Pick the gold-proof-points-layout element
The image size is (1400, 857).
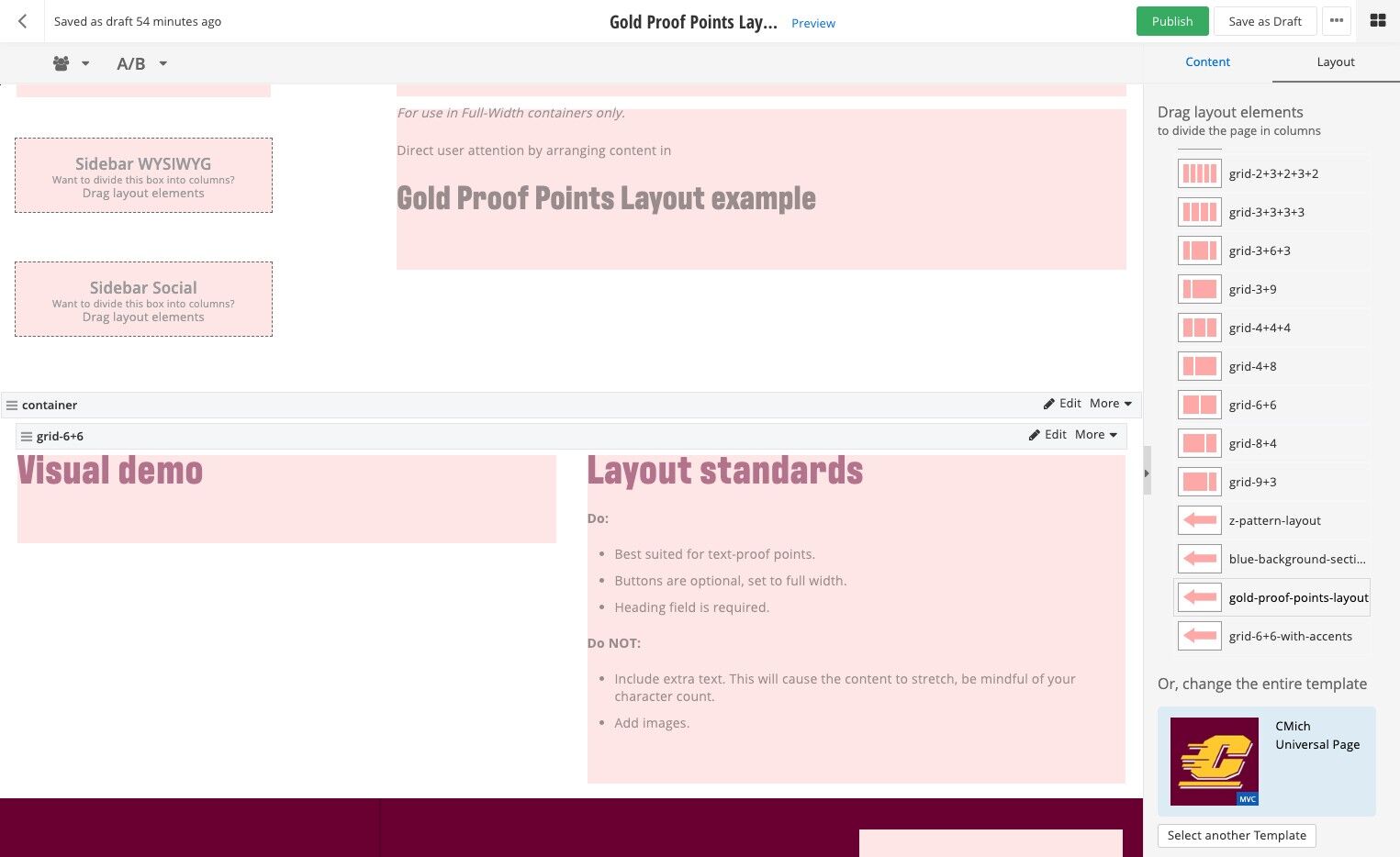(1272, 597)
